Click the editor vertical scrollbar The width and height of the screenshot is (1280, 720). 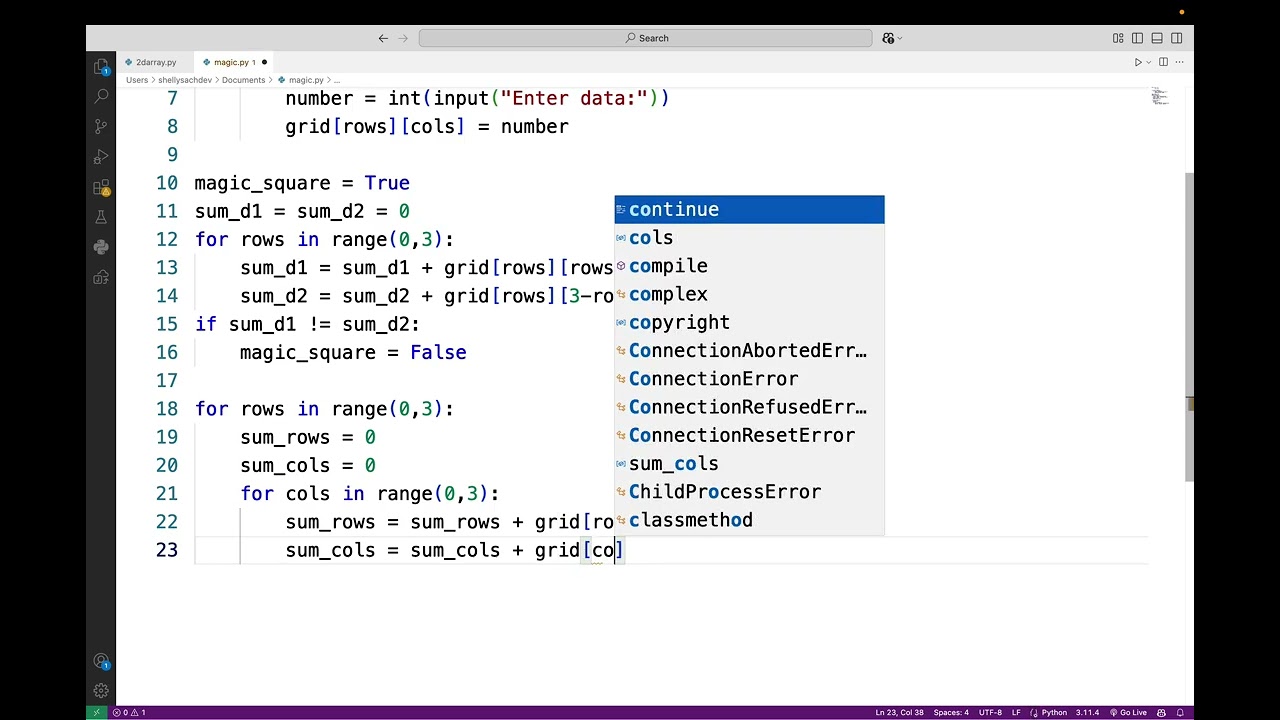point(1189,325)
